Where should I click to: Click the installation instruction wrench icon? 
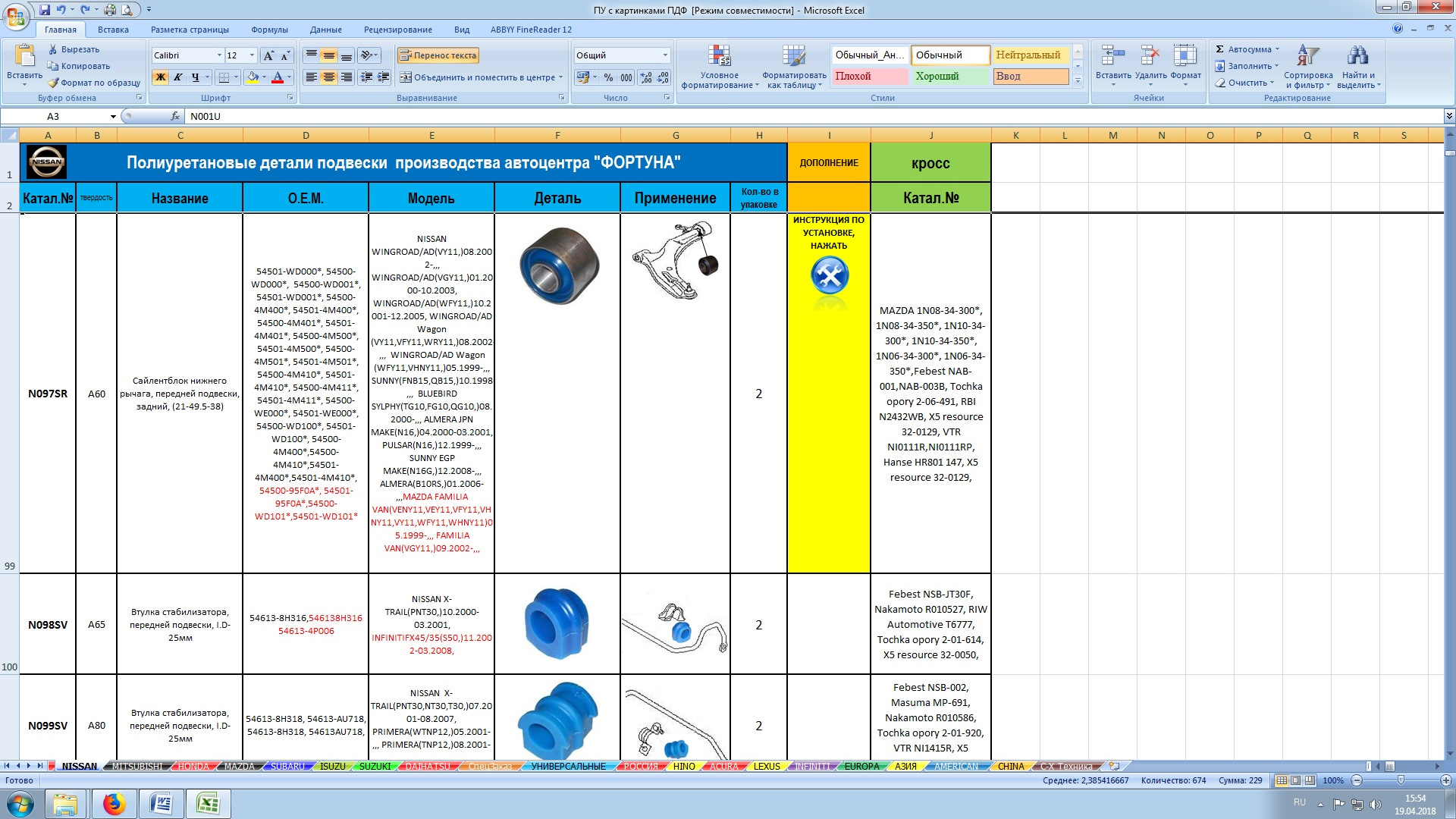829,275
